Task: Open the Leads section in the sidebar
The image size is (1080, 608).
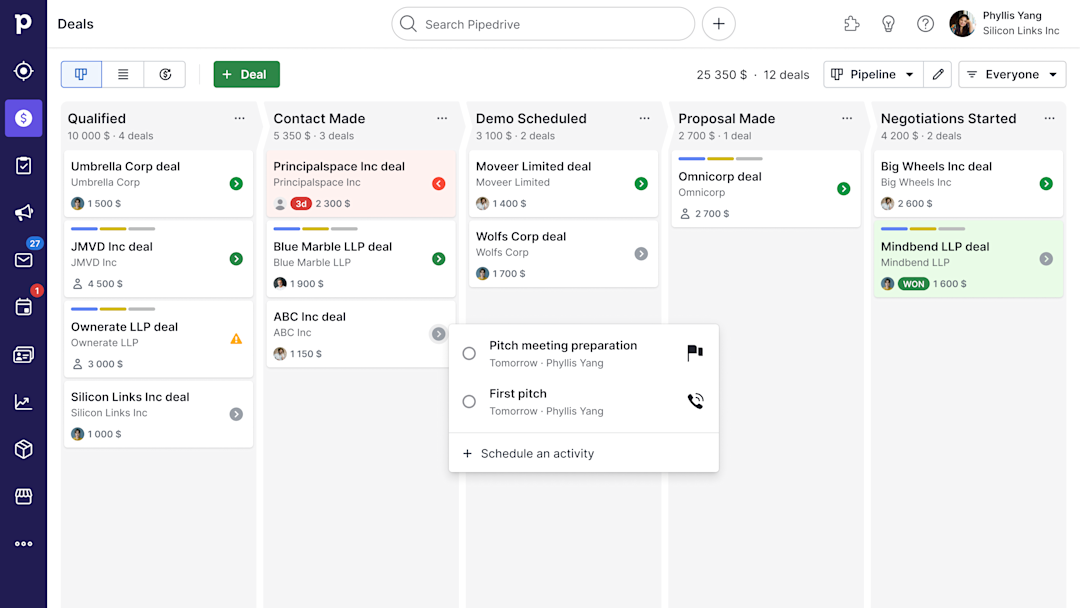Action: 23,71
